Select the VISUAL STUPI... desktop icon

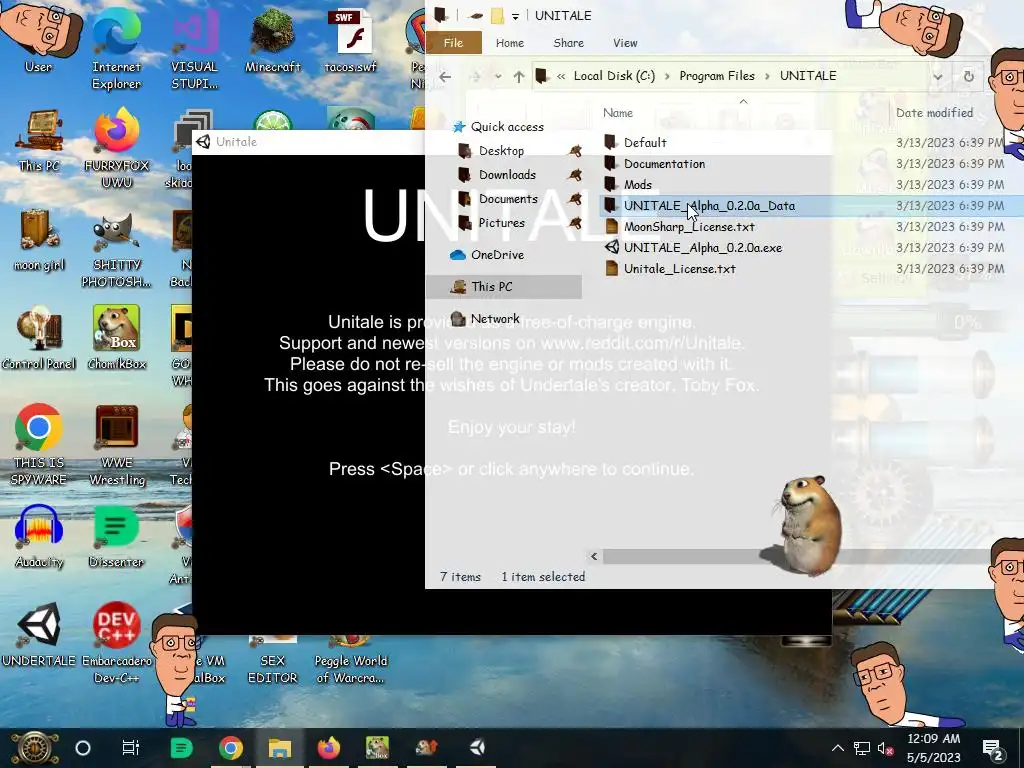pyautogui.click(x=194, y=48)
